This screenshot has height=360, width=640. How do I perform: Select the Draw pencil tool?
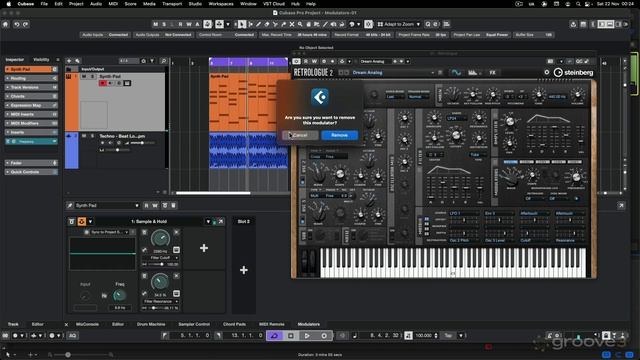tap(258, 24)
